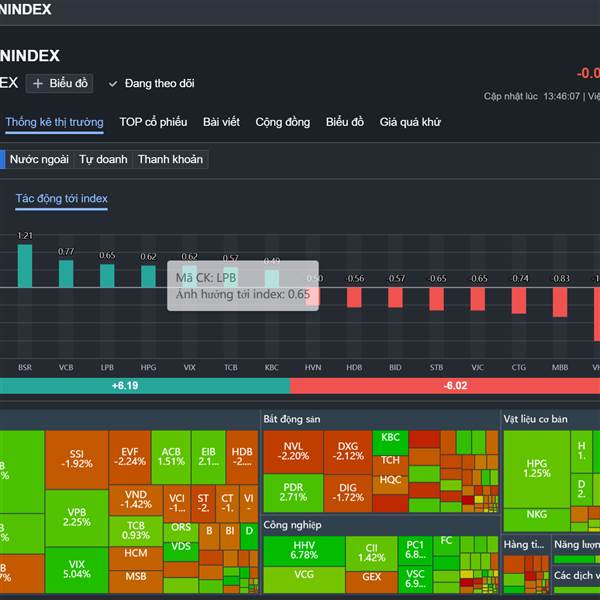Click the KBC tile in Bất động sản
600x600 pixels.
(390, 443)
